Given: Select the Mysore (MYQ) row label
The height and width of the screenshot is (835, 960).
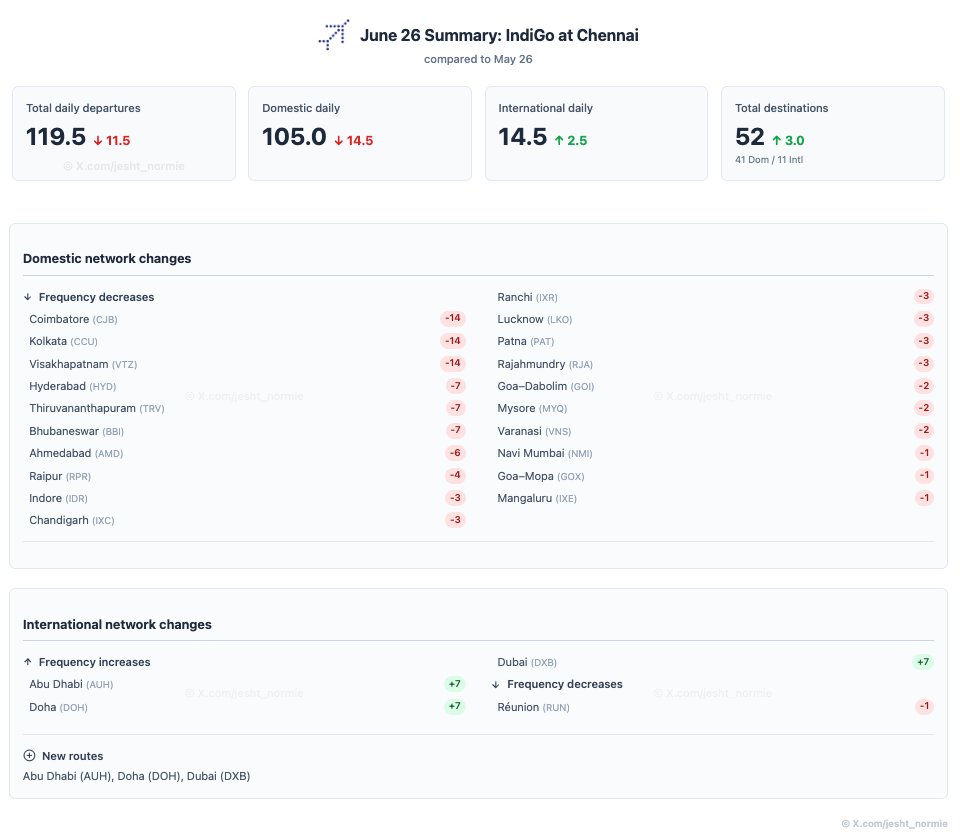Looking at the screenshot, I should (532, 408).
